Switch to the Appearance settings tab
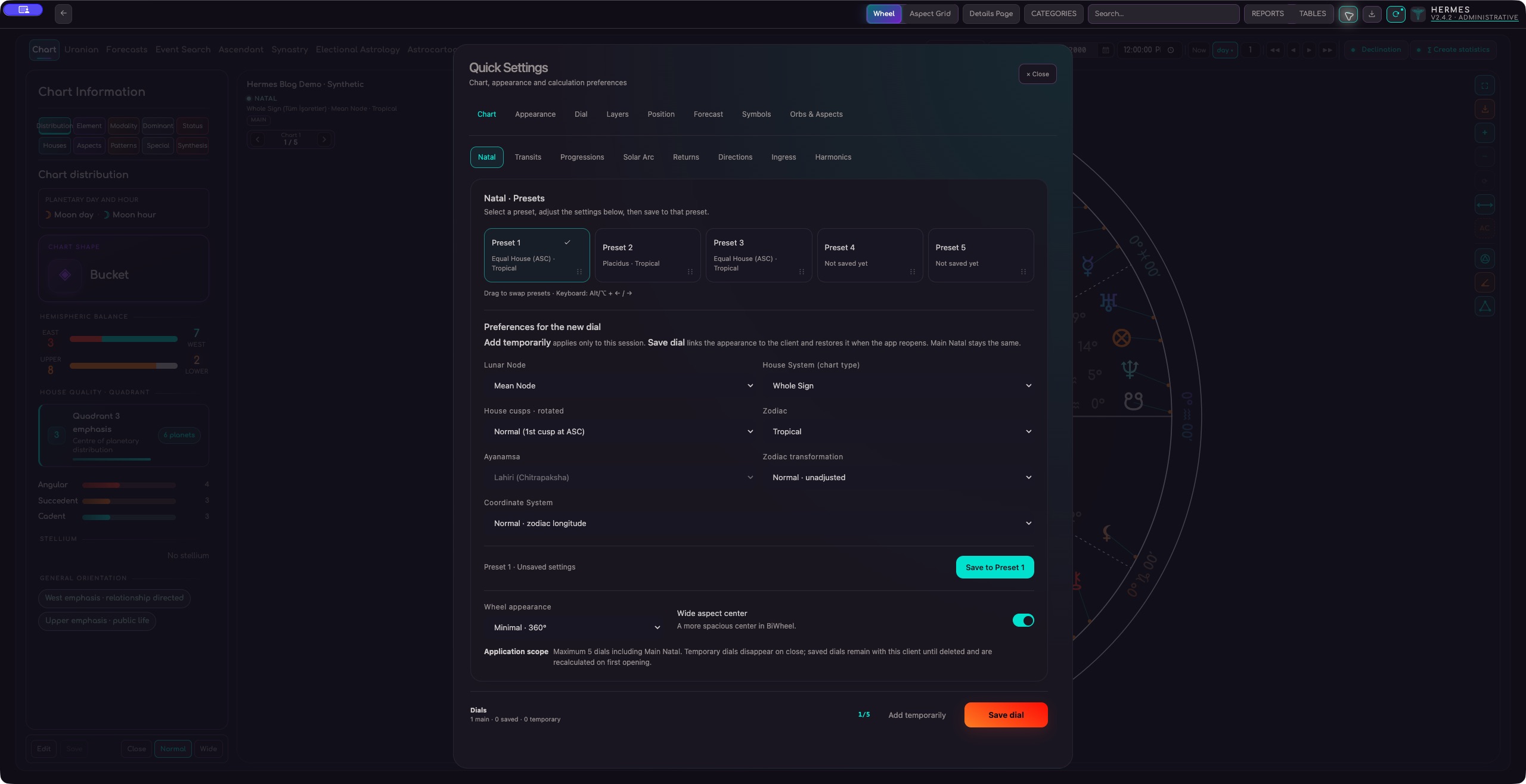 click(535, 114)
